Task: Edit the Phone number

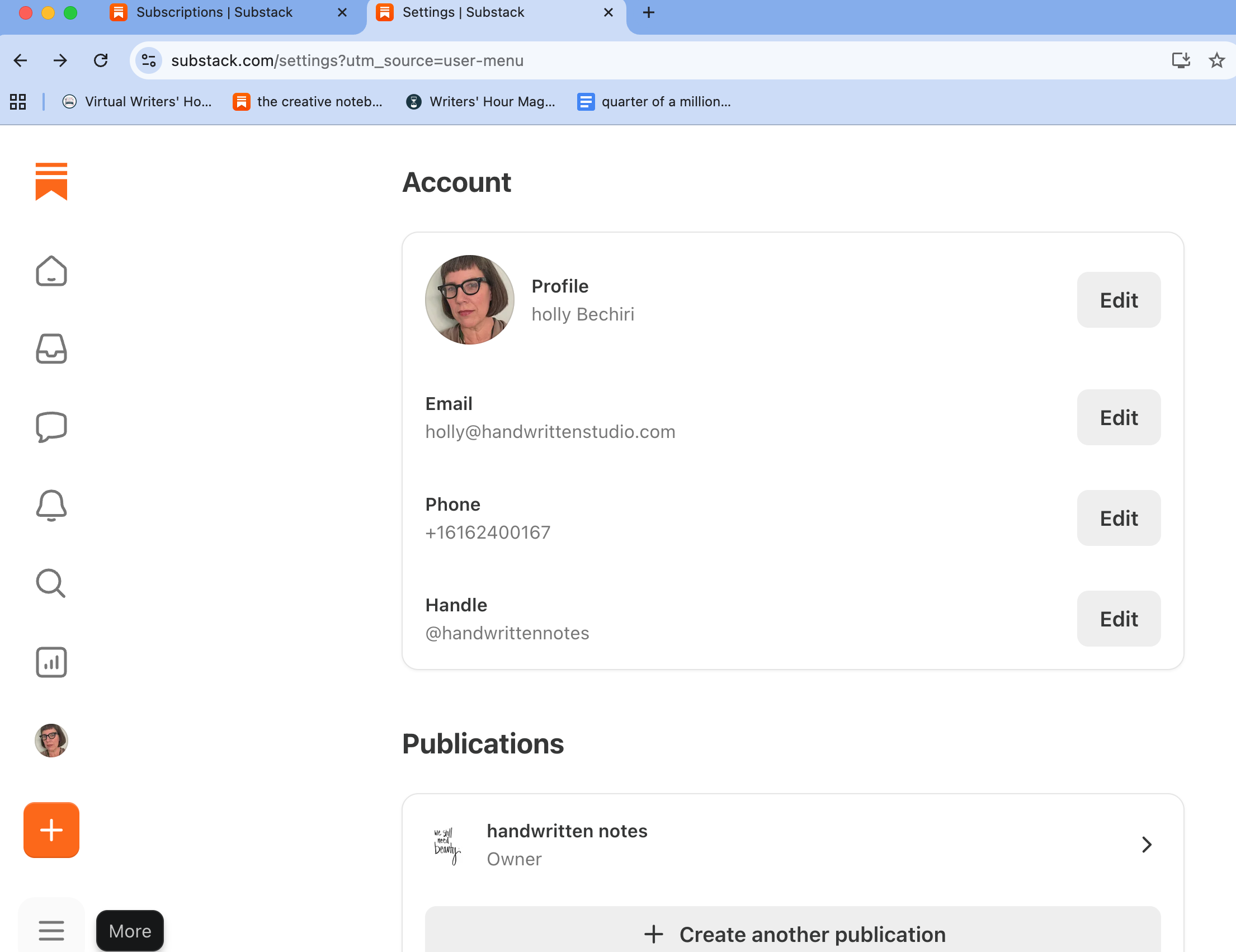Action: pos(1118,518)
